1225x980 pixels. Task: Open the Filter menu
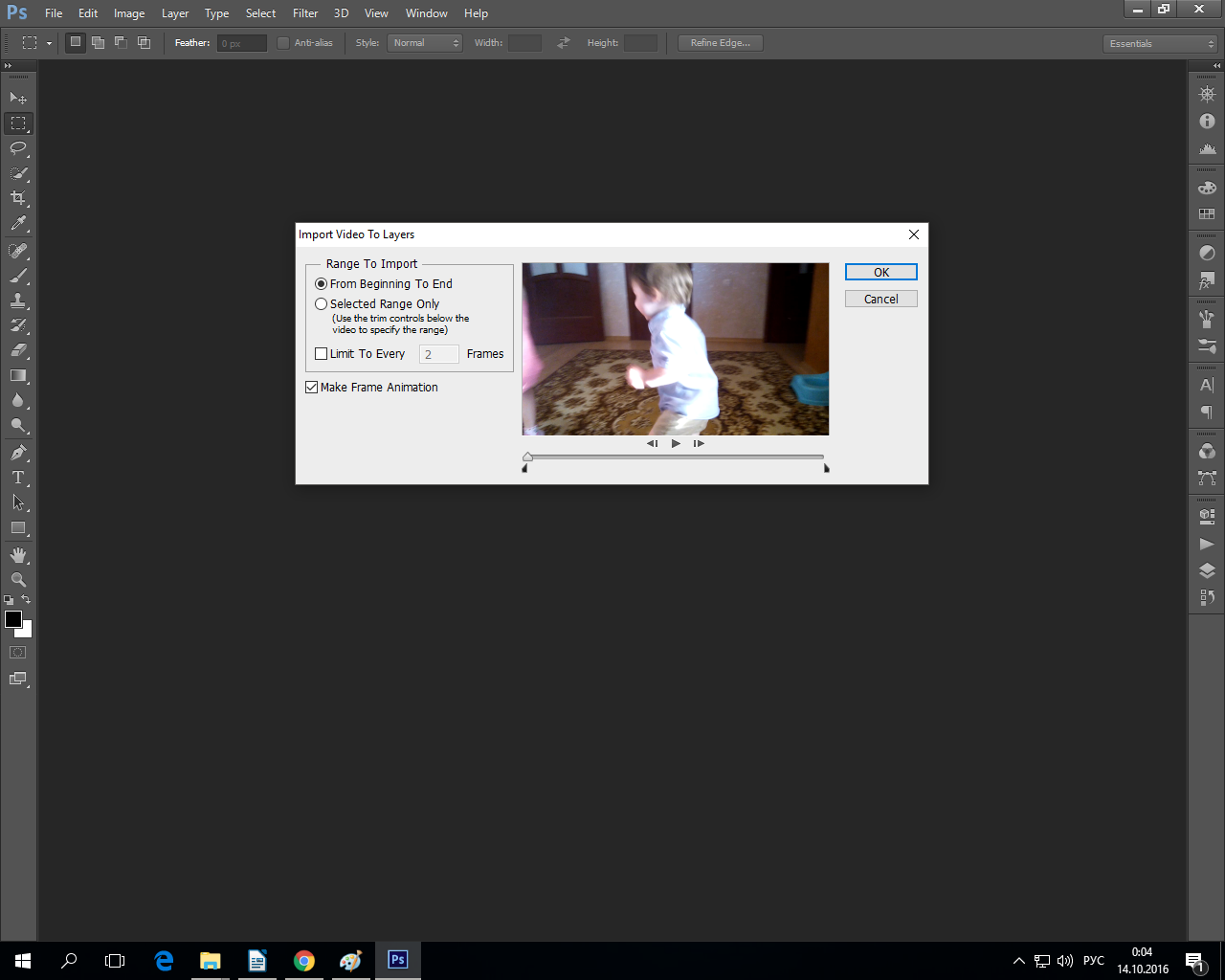click(x=305, y=13)
